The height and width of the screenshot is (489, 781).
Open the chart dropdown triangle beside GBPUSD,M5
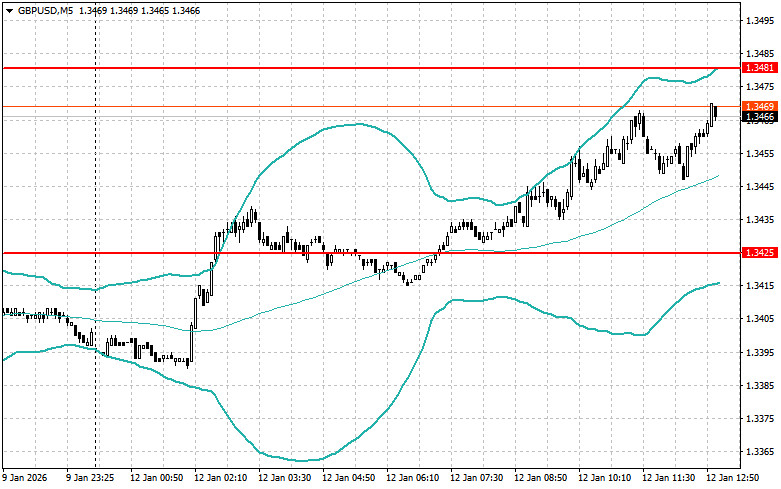click(x=9, y=10)
